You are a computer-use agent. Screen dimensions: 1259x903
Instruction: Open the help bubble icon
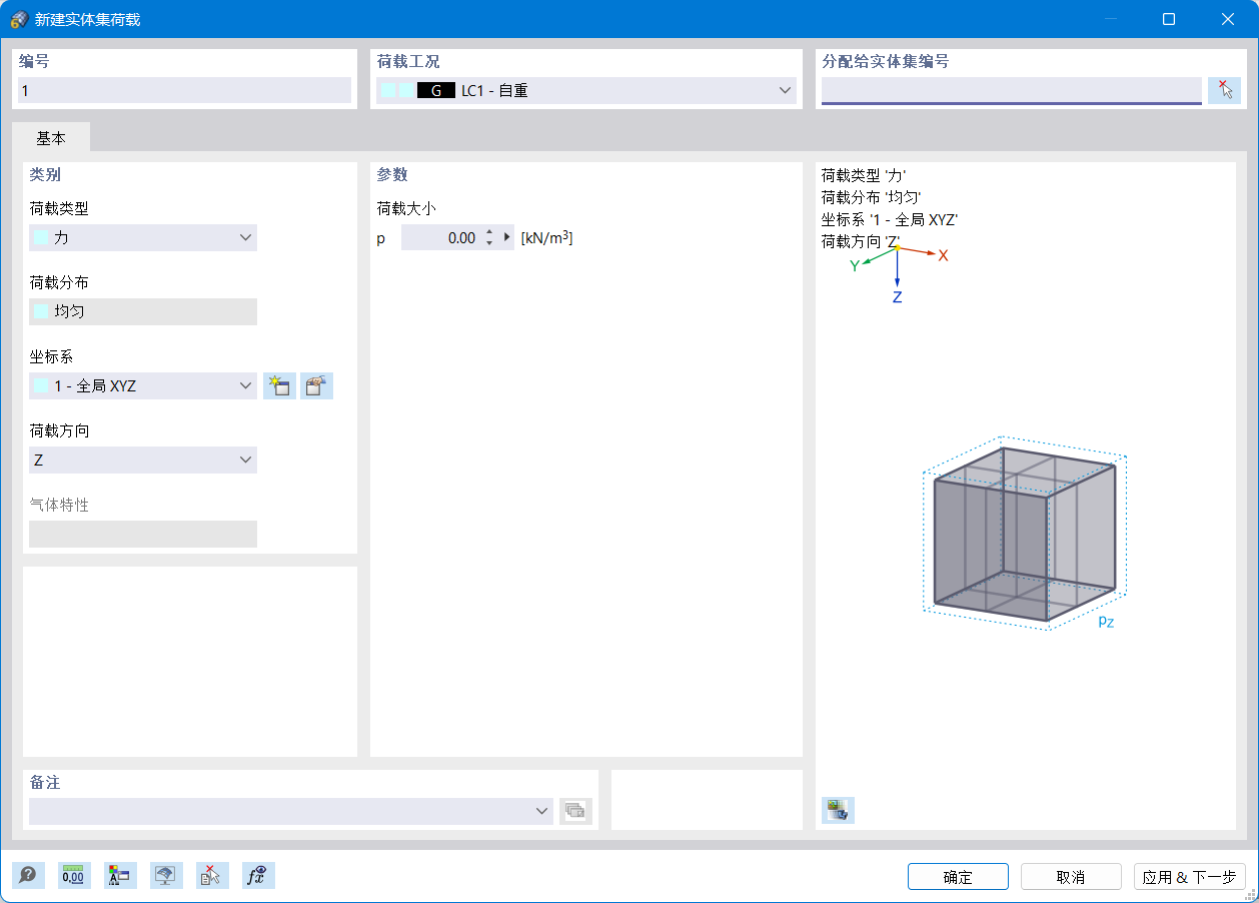pyautogui.click(x=29, y=875)
